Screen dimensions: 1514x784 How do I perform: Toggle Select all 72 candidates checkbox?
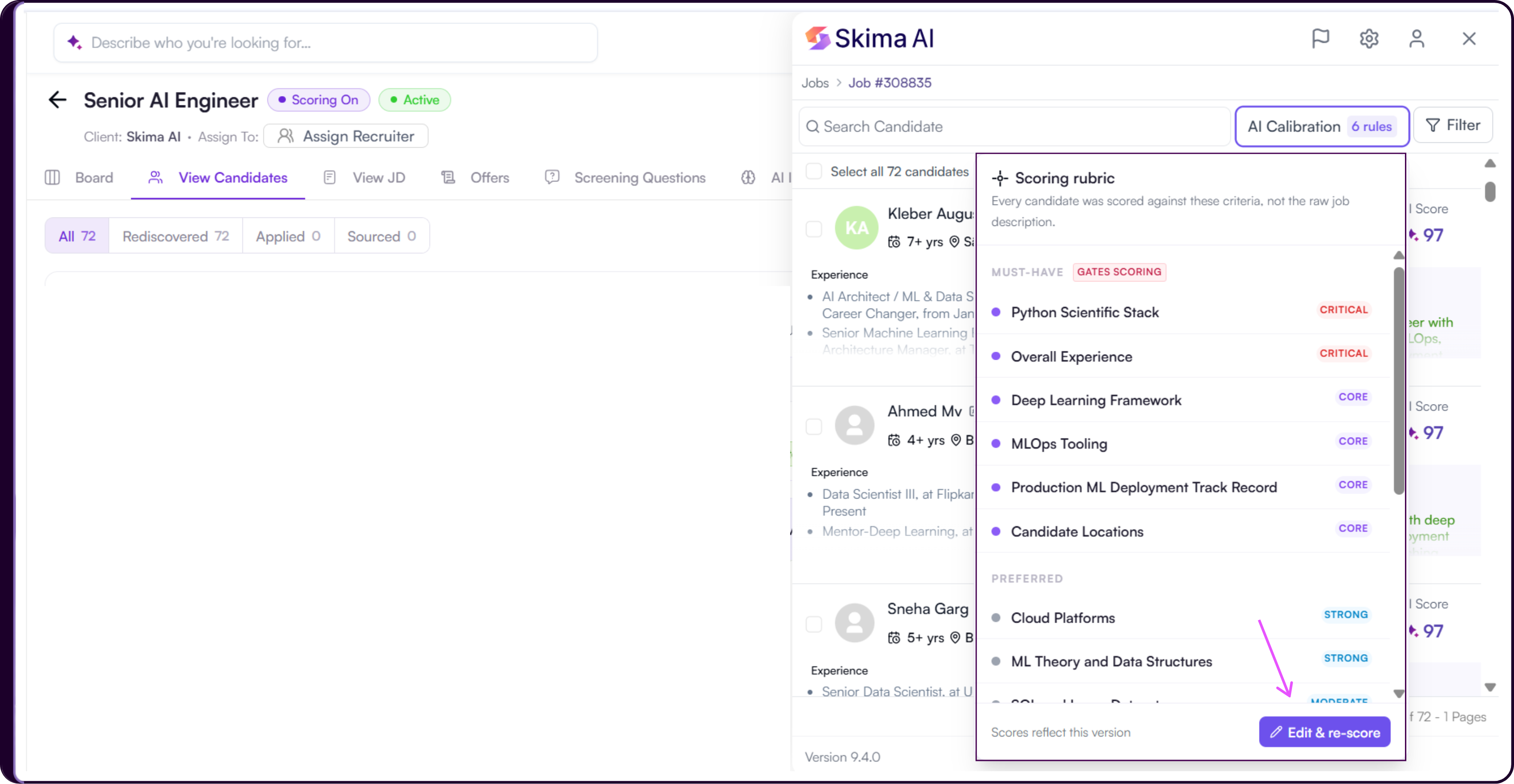point(814,171)
